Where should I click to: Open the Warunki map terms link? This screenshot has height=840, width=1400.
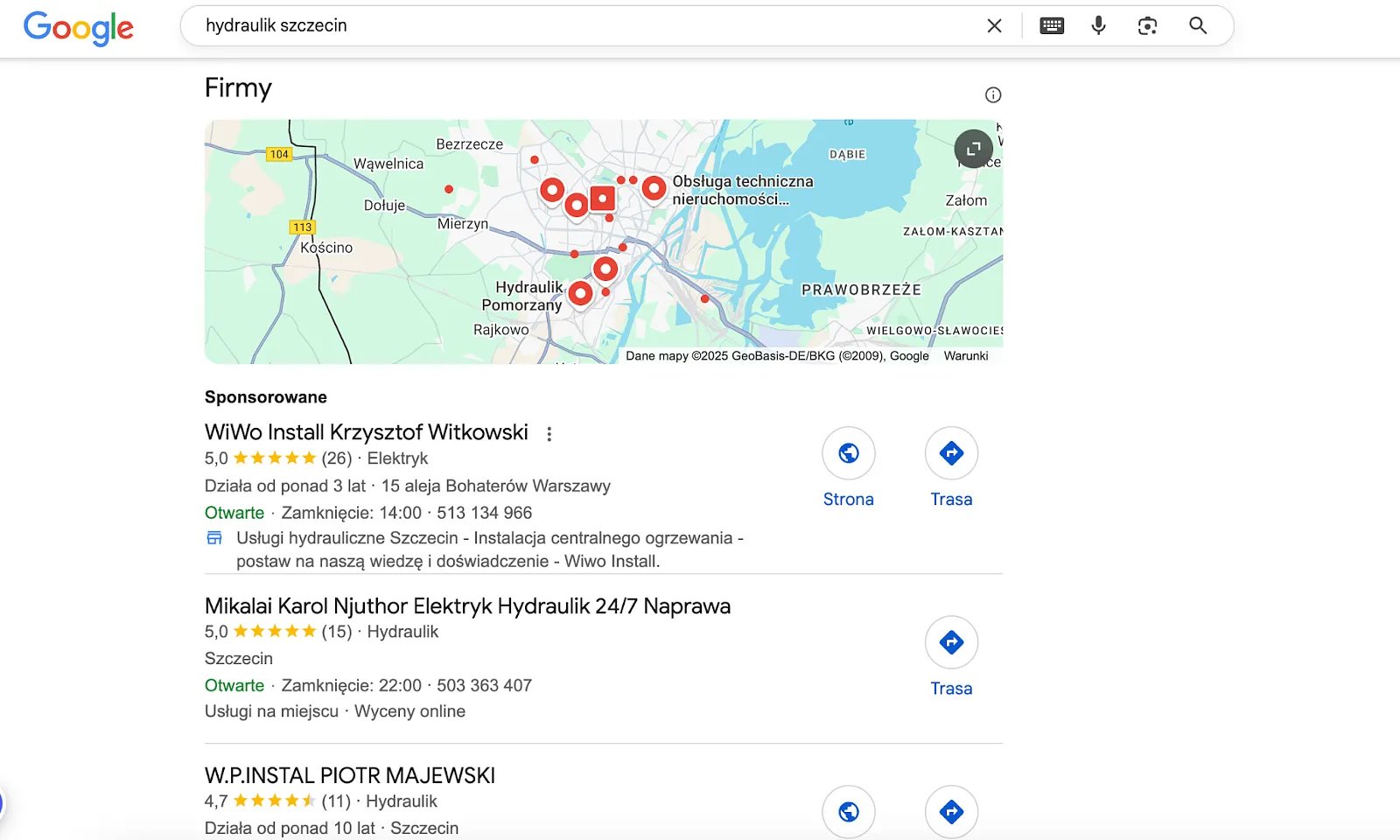(x=966, y=356)
